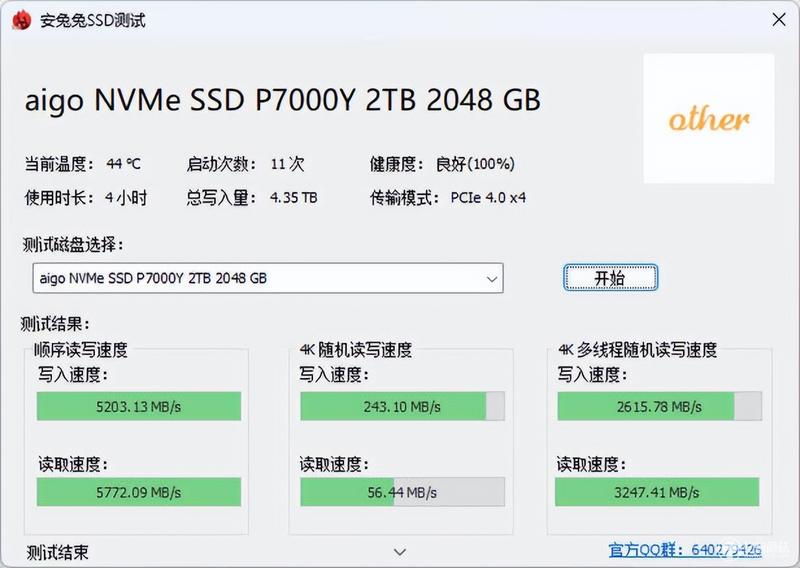Click the 总写入量 4.35 TB value
This screenshot has height=568, width=800.
293,197
